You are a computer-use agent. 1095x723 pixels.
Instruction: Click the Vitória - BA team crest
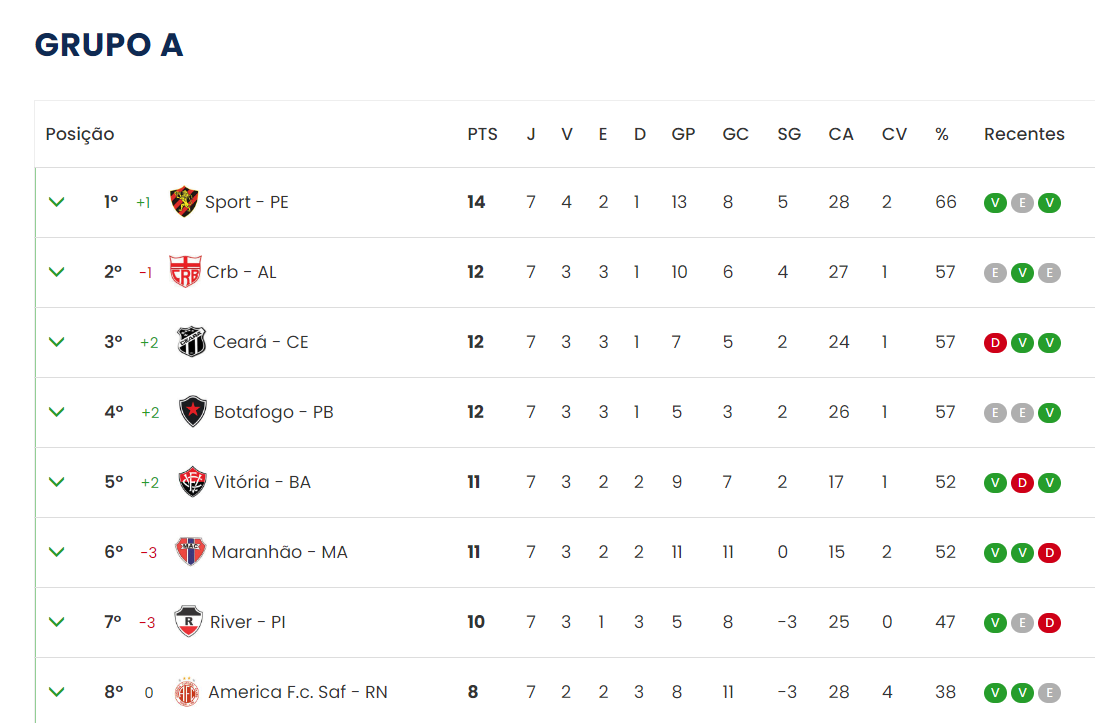(x=192, y=482)
